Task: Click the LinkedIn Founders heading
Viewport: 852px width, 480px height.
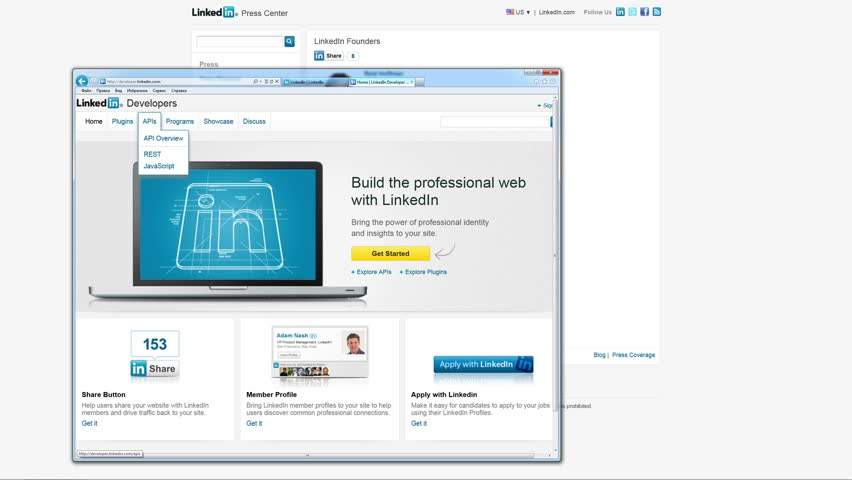Action: (x=347, y=41)
